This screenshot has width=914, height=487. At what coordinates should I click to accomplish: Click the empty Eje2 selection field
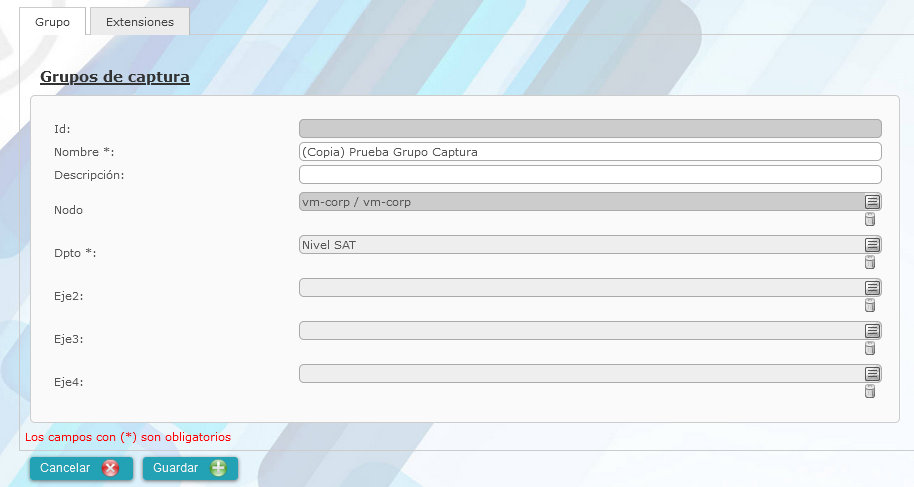pyautogui.click(x=580, y=288)
